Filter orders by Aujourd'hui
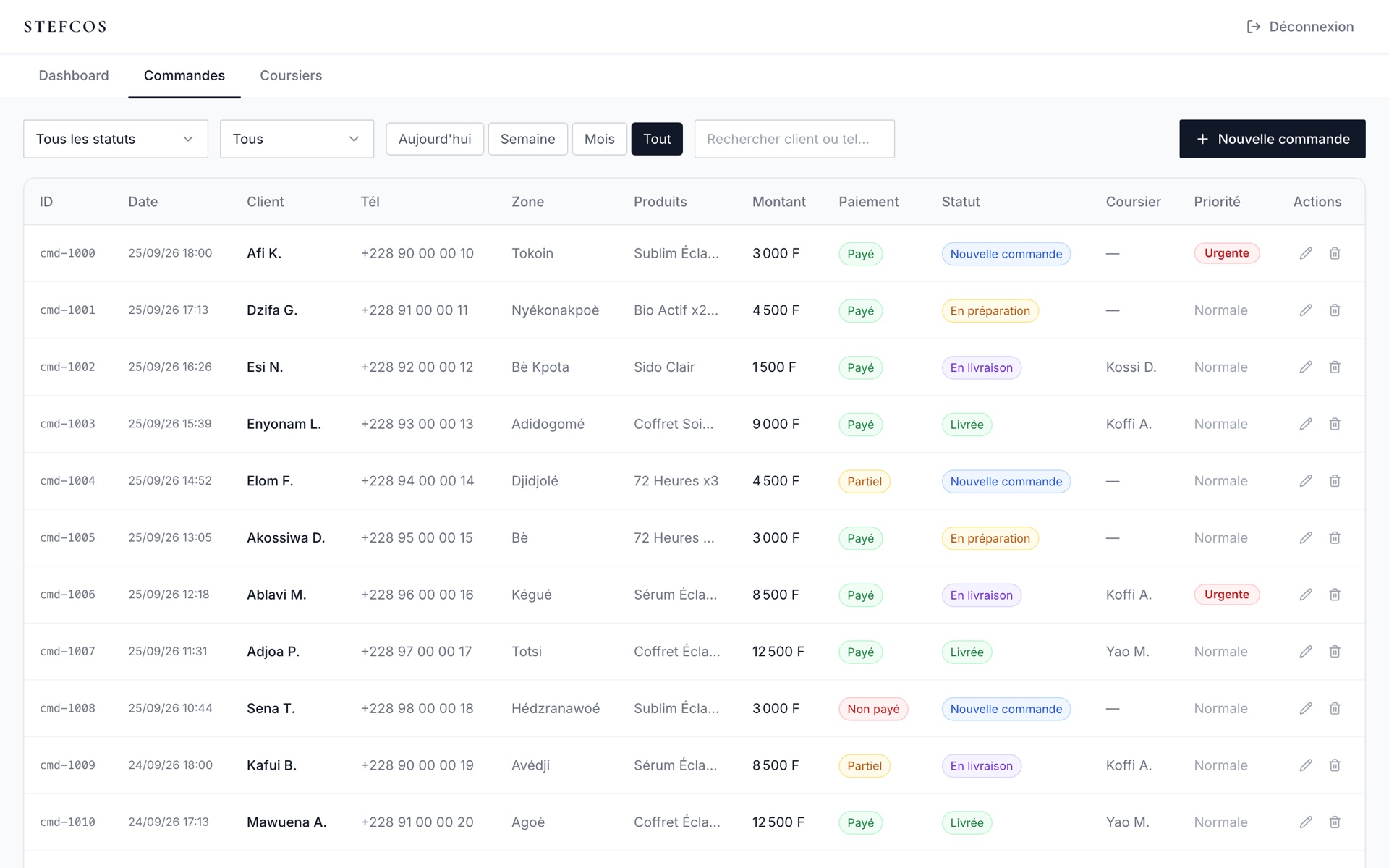Image resolution: width=1389 pixels, height=868 pixels. (x=435, y=139)
